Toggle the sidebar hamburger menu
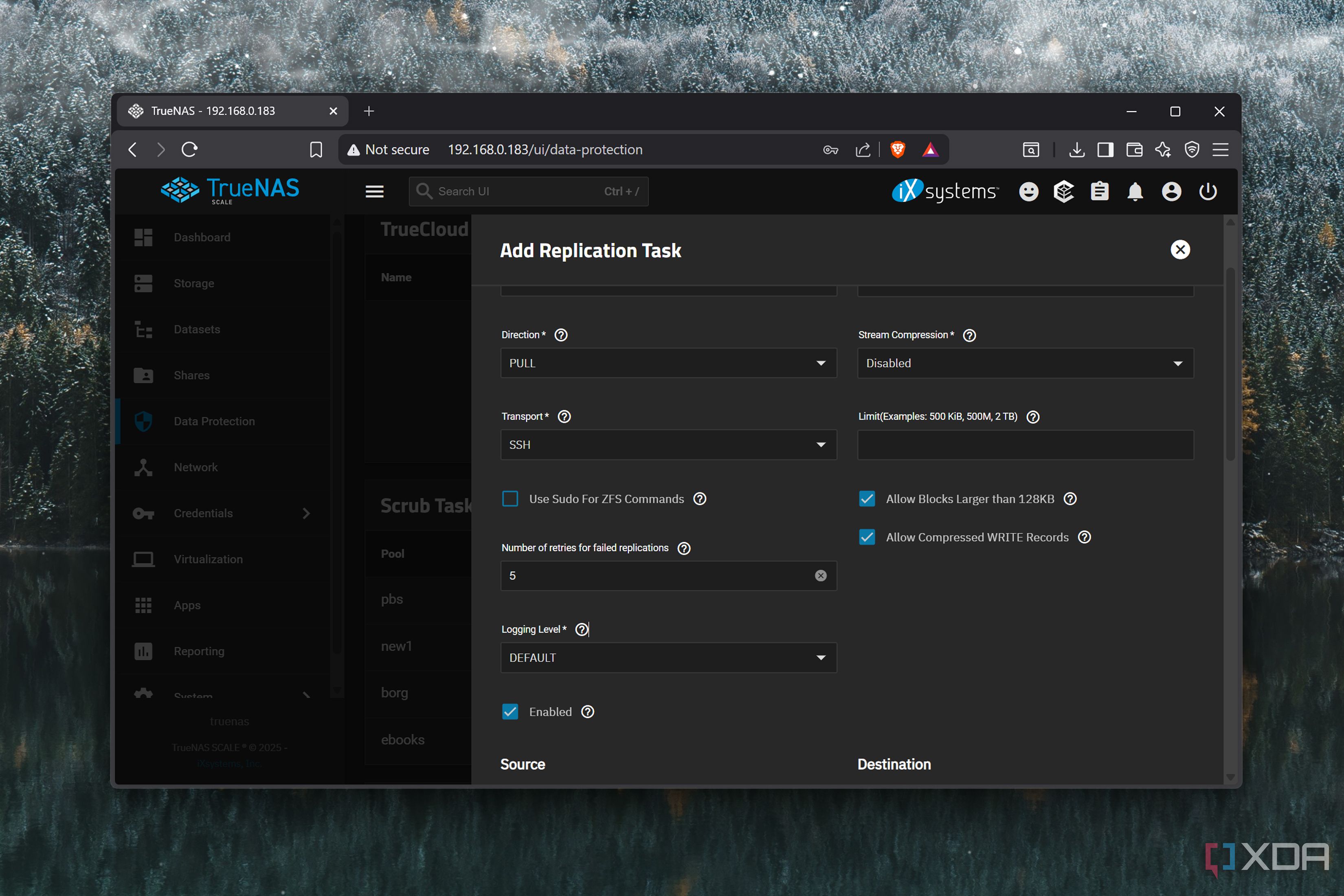 click(x=374, y=191)
